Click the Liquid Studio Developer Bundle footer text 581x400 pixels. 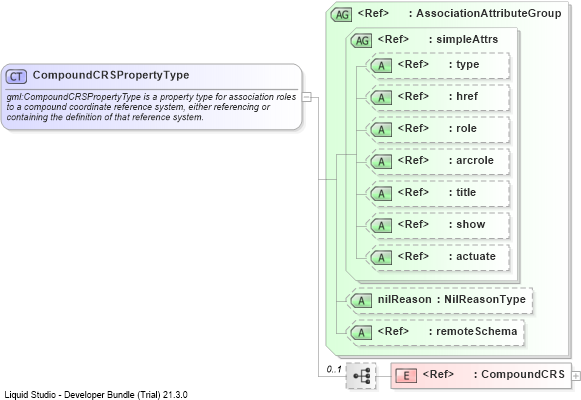(96, 395)
